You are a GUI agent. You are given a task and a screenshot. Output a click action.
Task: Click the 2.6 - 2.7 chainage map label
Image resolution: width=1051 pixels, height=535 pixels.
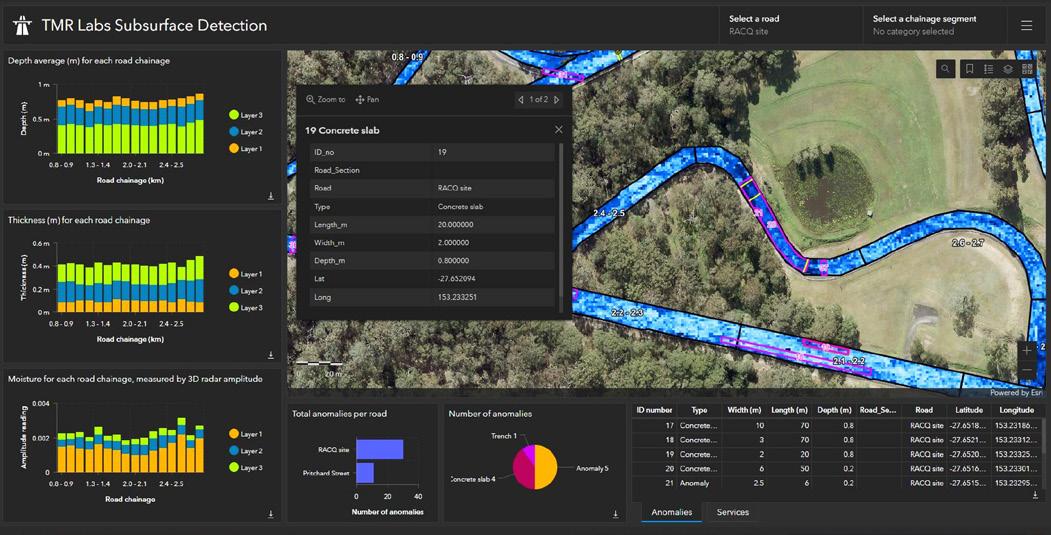coord(968,243)
